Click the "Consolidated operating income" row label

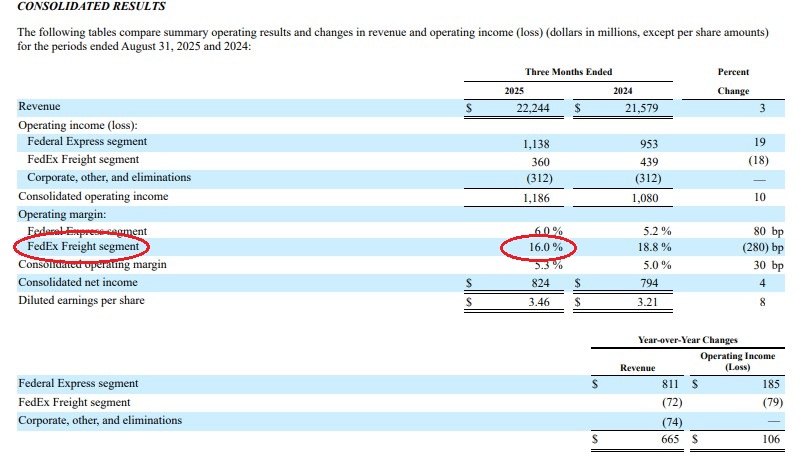pyautogui.click(x=93, y=196)
